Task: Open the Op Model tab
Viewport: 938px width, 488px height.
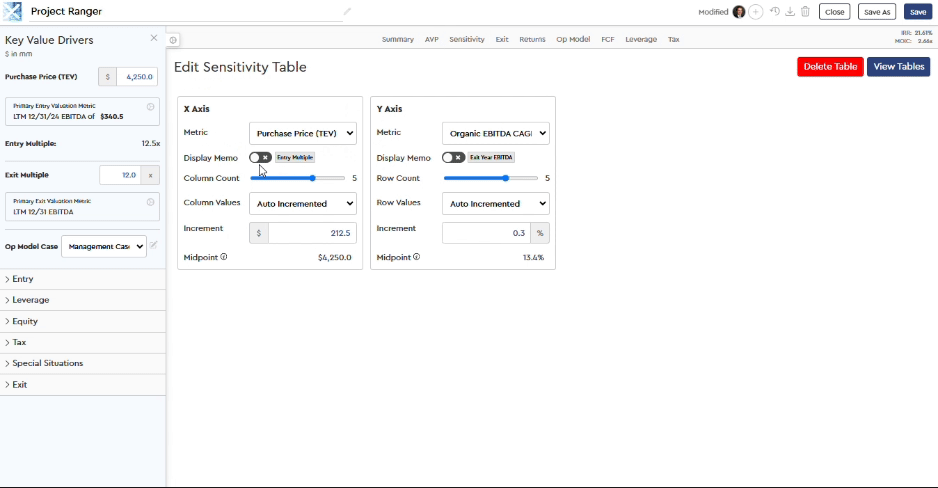Action: click(573, 40)
